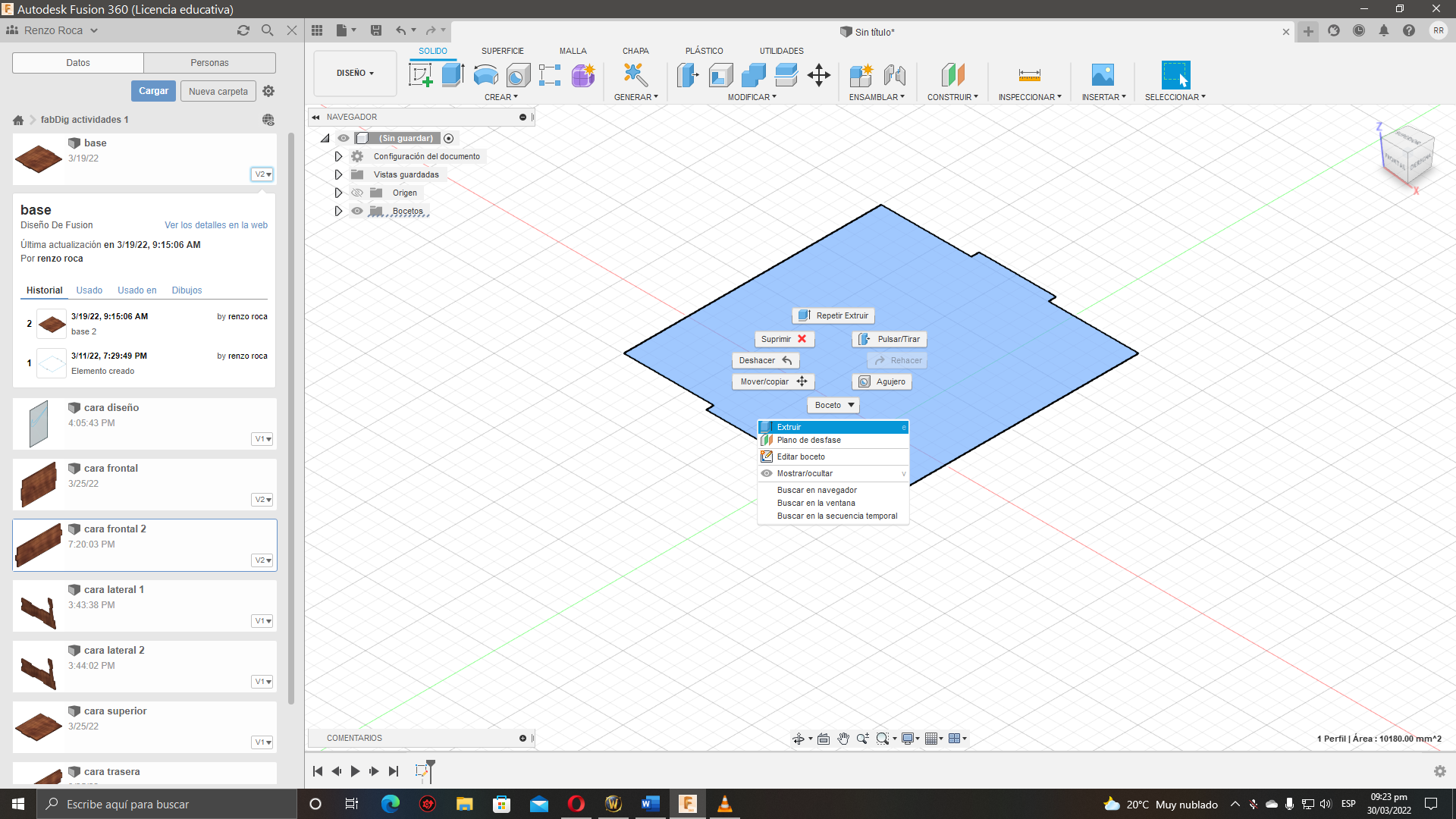Image resolution: width=1456 pixels, height=819 pixels.
Task: Activate the root component radio button
Action: [449, 138]
